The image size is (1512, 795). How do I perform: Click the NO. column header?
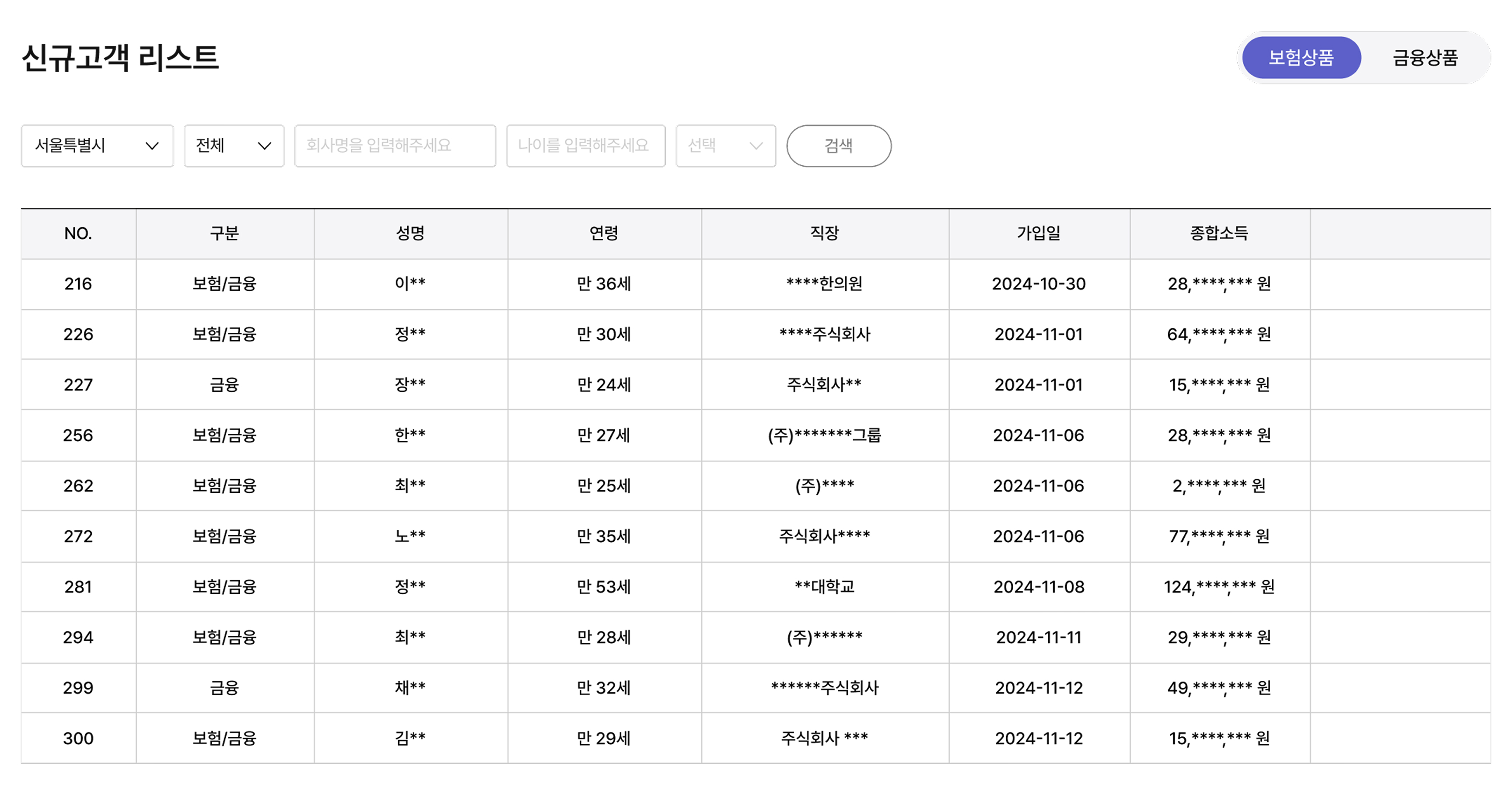[x=78, y=234]
